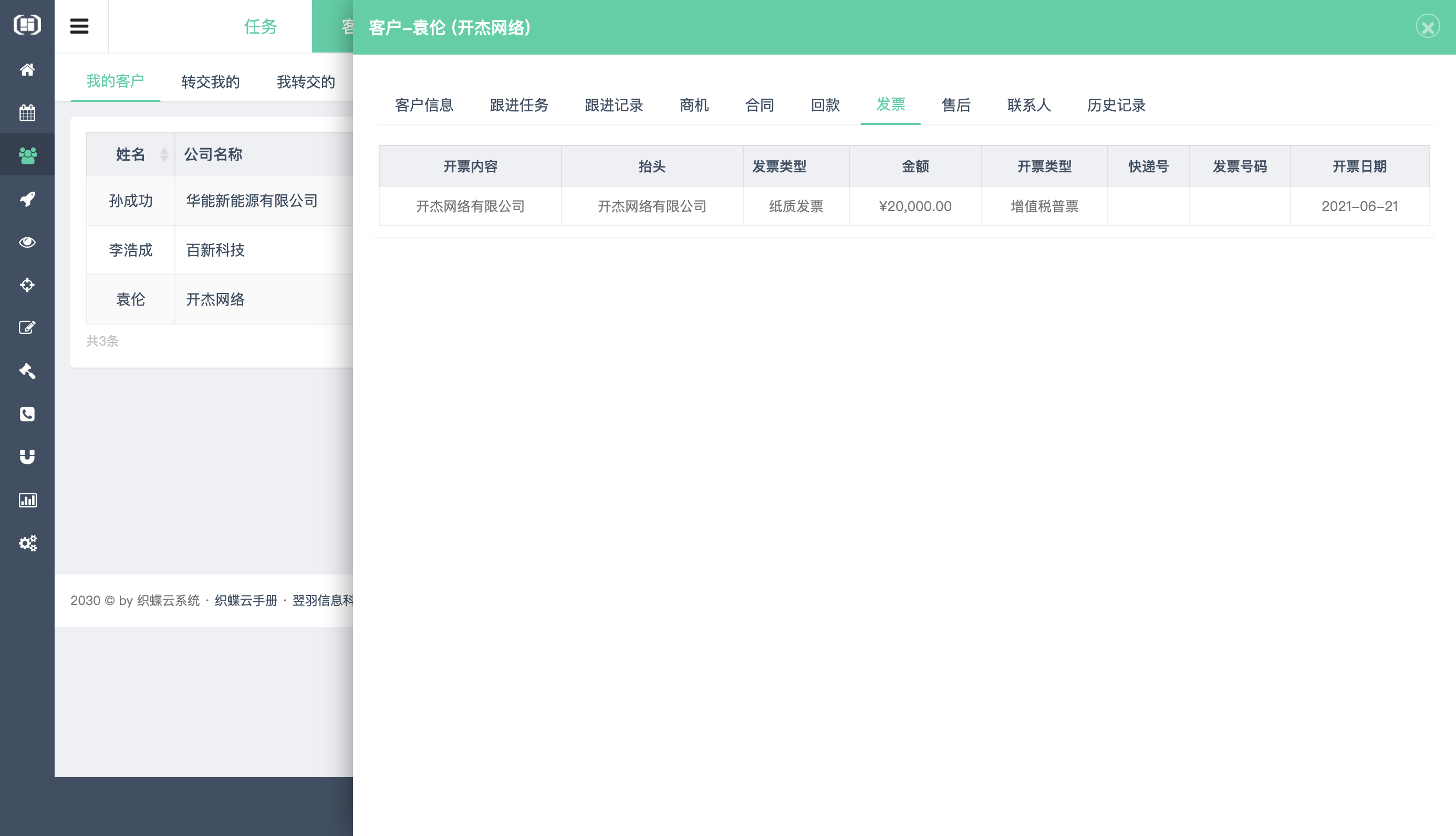This screenshot has width=1456, height=836.
Task: Select the target crosshair icon
Action: pos(27,285)
